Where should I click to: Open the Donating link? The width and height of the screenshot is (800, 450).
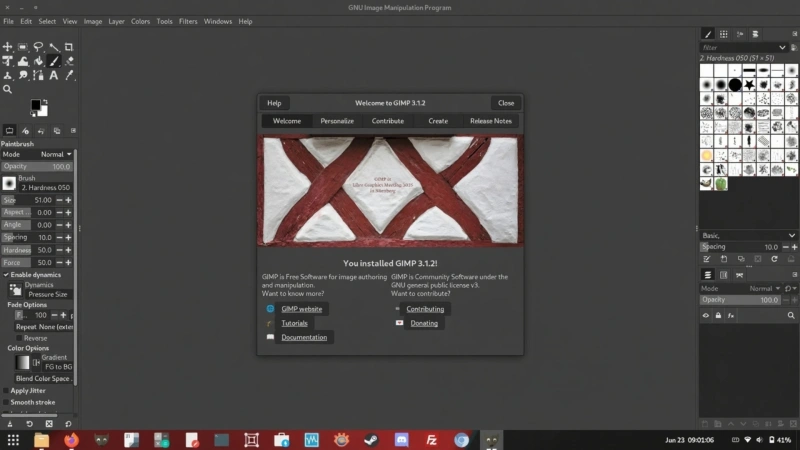click(x=424, y=323)
